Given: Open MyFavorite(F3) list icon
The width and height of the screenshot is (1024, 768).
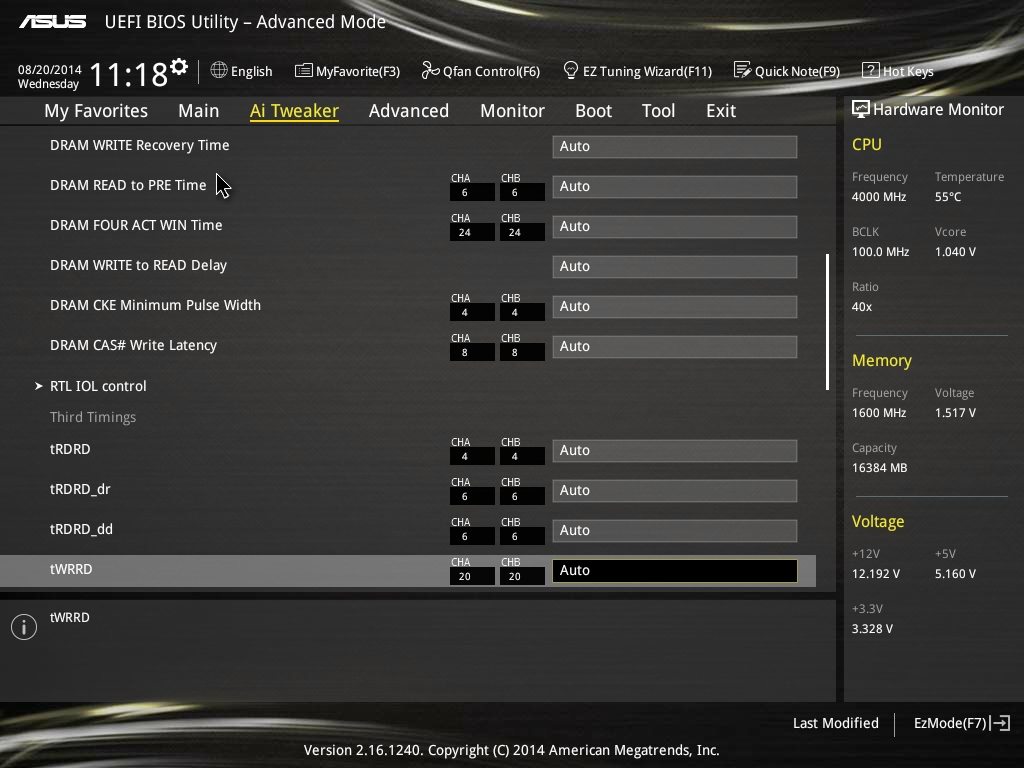Looking at the screenshot, I should point(304,71).
